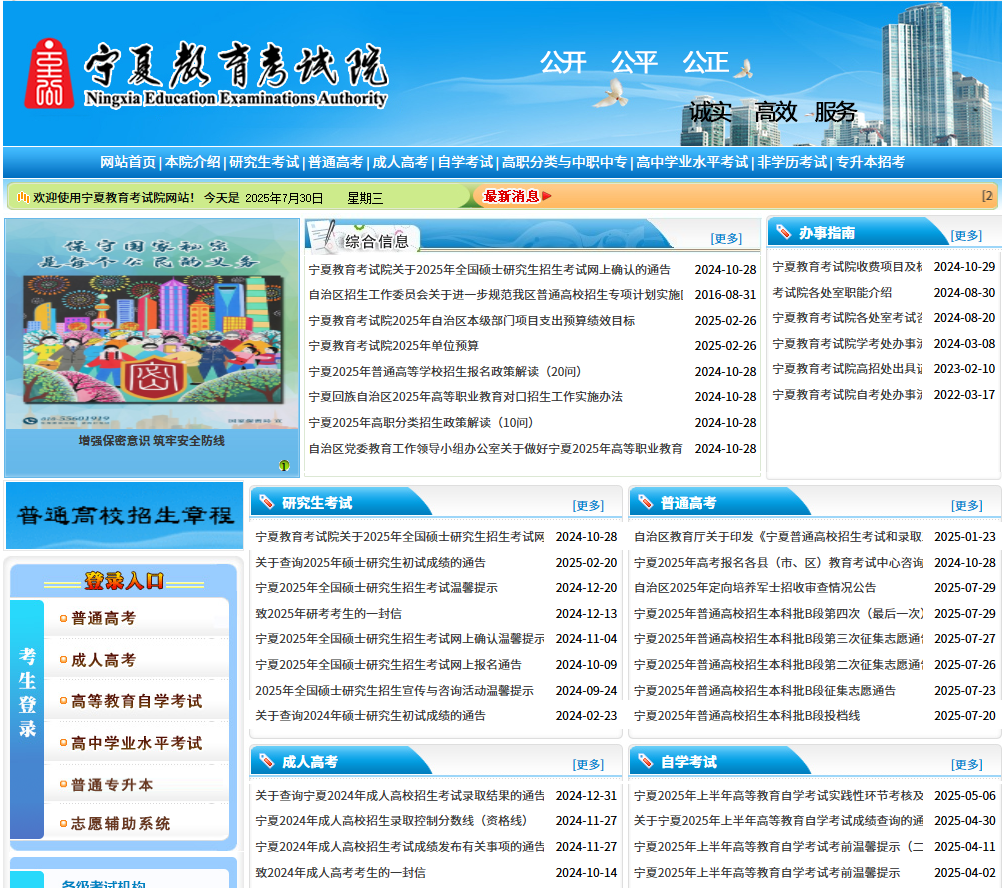Click the tag icon beside 自学考试 section header
Viewport: 1002px width, 888px height.
pyautogui.click(x=645, y=761)
